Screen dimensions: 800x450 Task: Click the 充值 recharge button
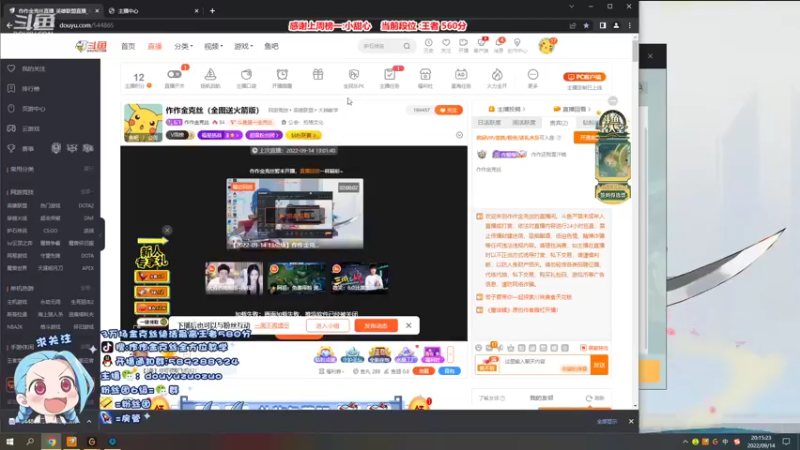(x=423, y=371)
